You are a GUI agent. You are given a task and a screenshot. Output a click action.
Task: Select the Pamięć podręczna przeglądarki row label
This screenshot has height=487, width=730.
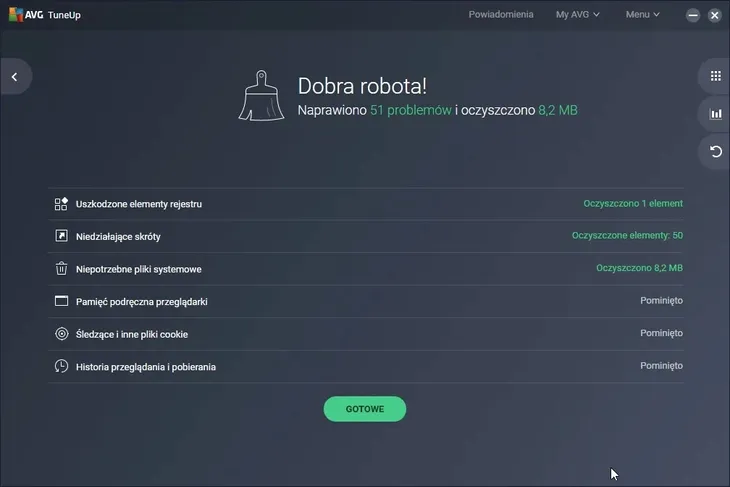(142, 302)
